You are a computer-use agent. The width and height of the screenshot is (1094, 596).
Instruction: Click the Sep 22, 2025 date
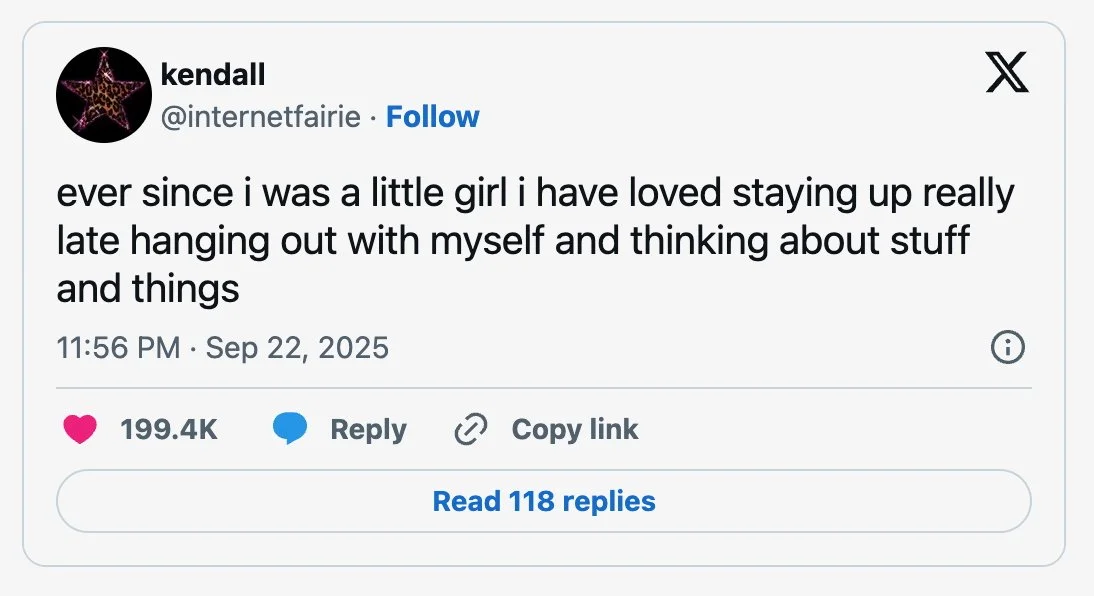tap(297, 348)
